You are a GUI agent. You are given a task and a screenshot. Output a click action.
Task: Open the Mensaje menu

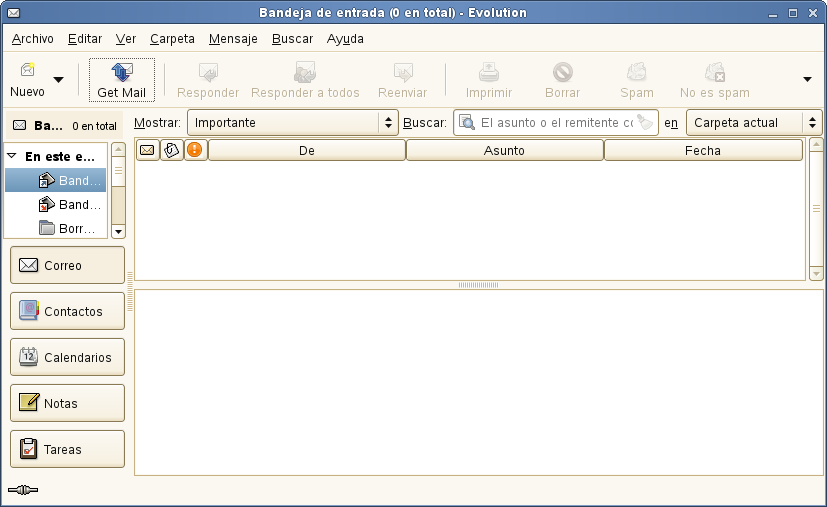(x=233, y=39)
